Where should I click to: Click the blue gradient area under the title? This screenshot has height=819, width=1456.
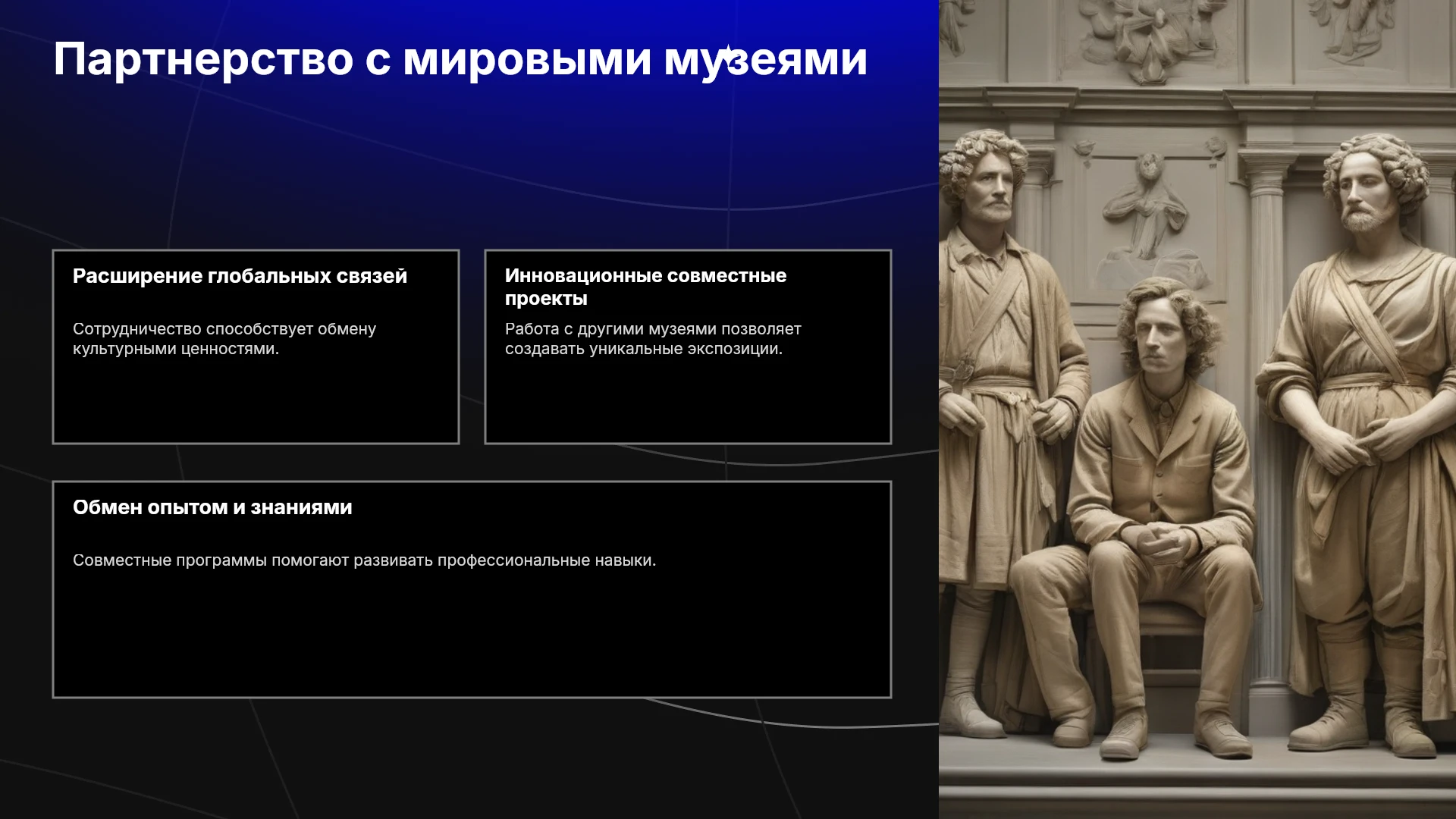coord(470,152)
